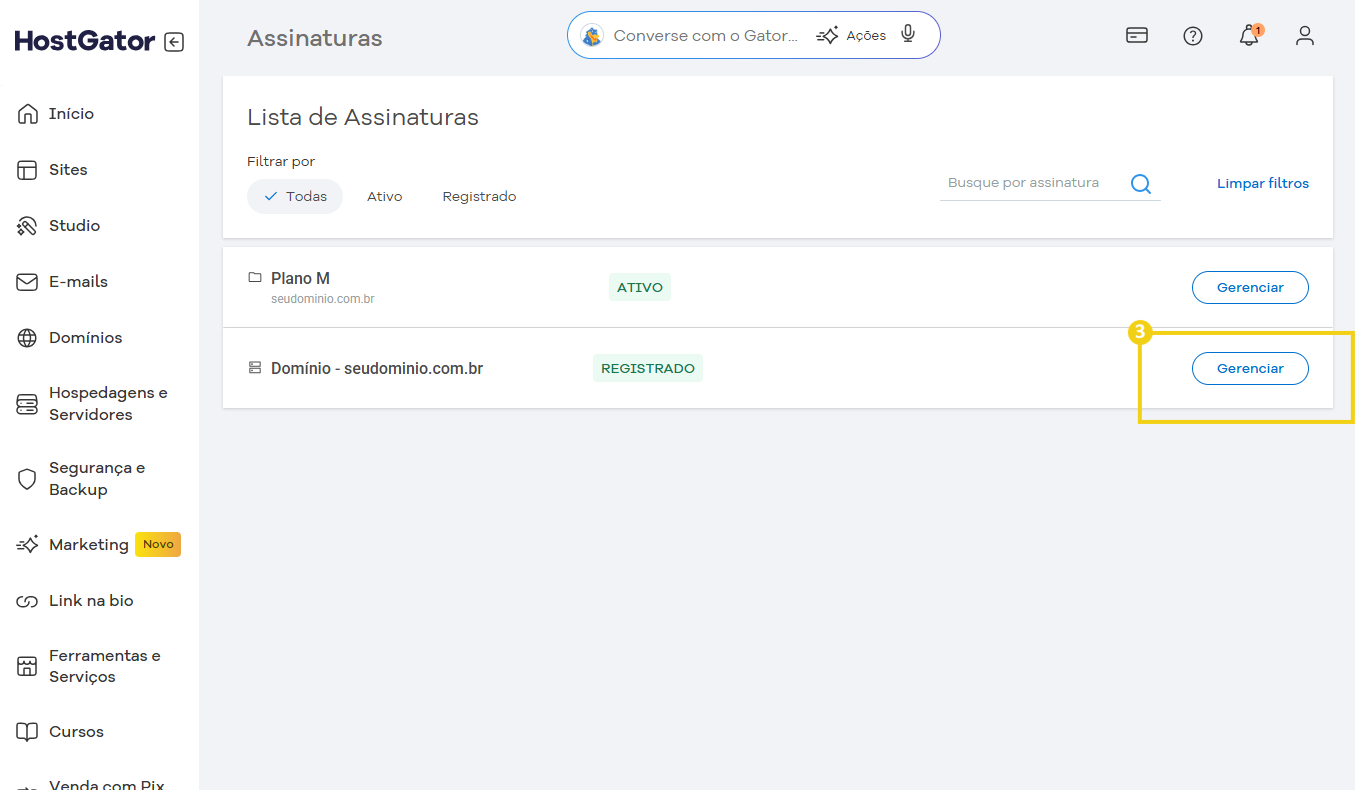This screenshot has width=1355, height=790.
Task: Click the Limpar filtros link
Action: 1262,184
